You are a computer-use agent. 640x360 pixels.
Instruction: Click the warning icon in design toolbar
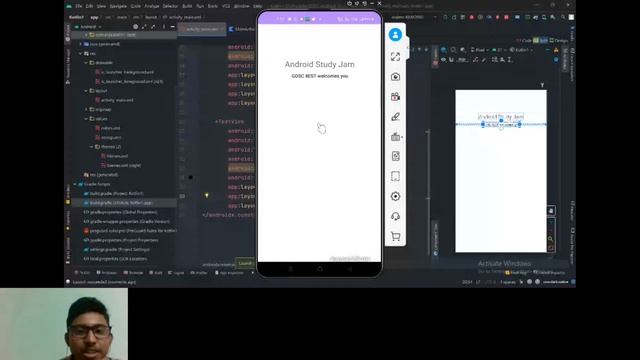[556, 50]
